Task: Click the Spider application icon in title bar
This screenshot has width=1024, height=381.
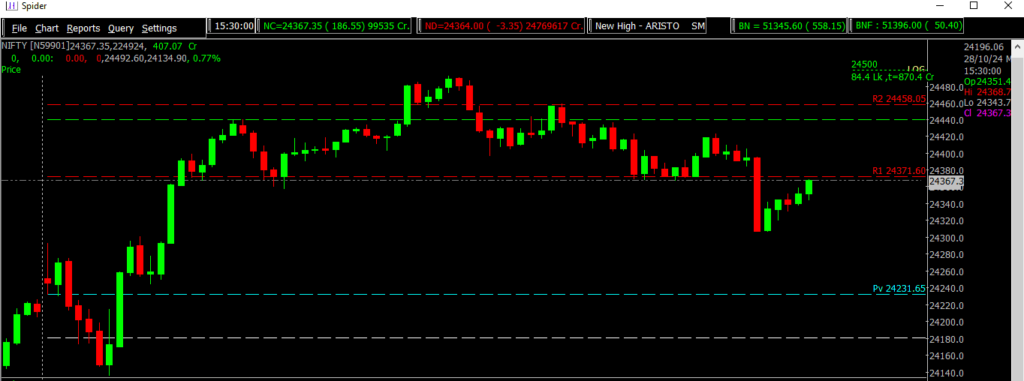Action: point(11,5)
